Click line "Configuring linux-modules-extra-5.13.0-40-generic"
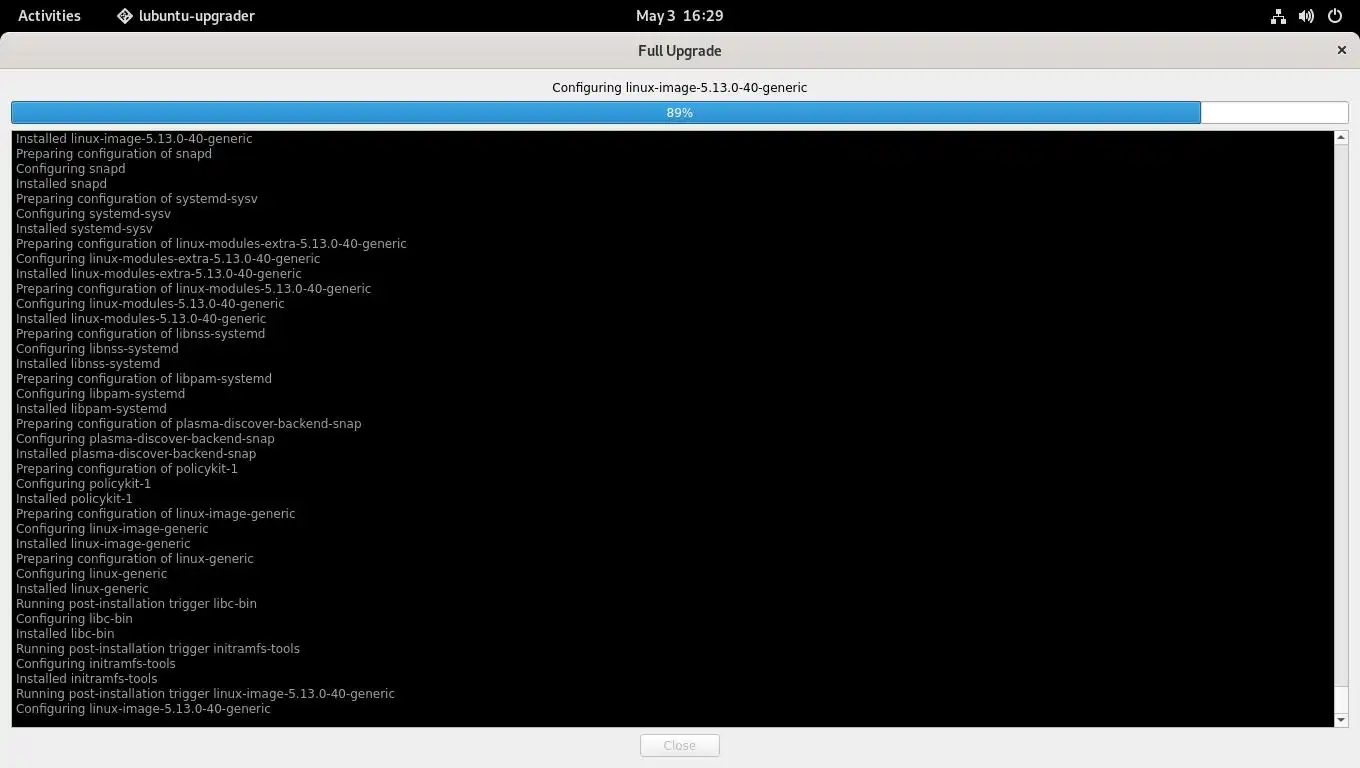 tap(168, 259)
